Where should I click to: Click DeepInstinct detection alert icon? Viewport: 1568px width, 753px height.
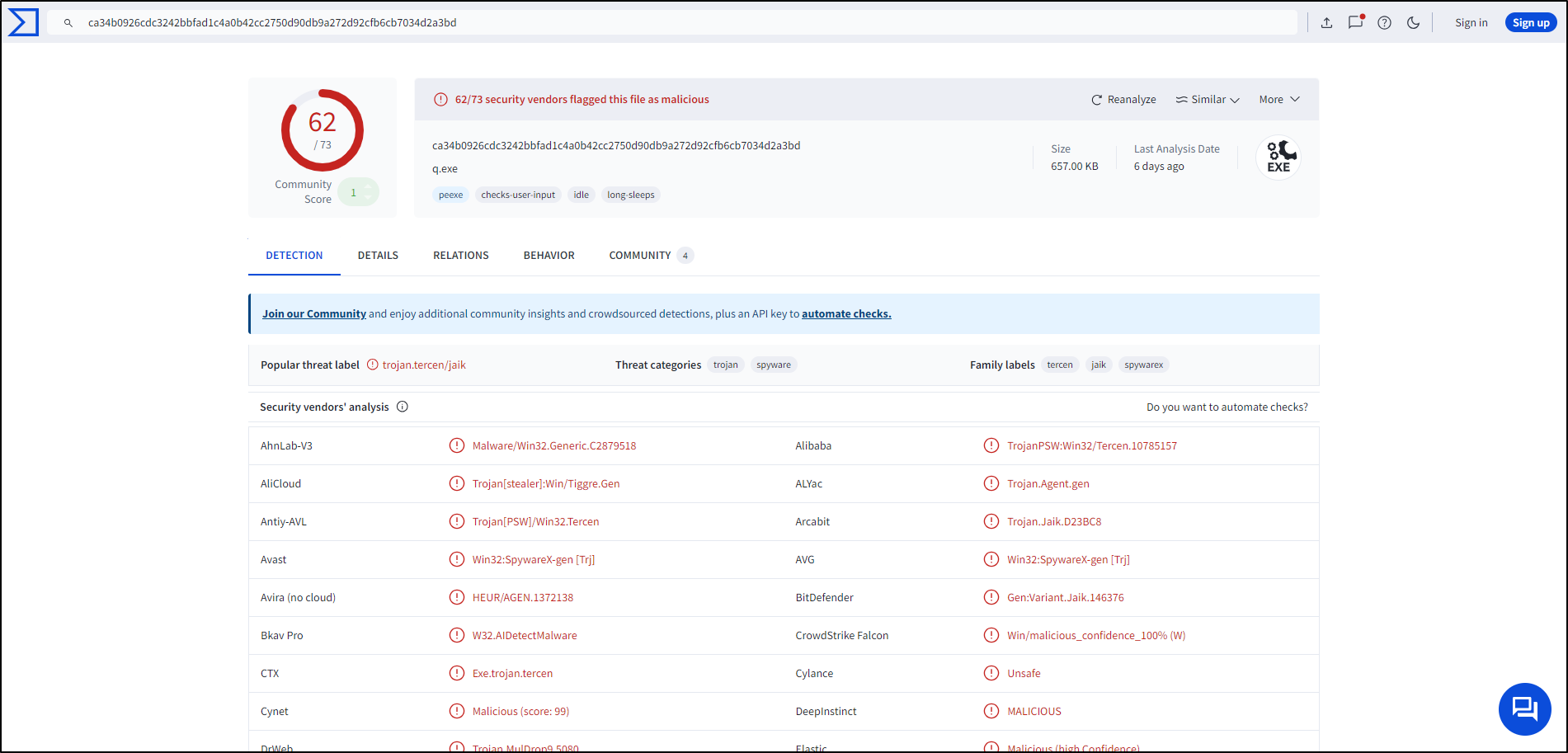[991, 711]
